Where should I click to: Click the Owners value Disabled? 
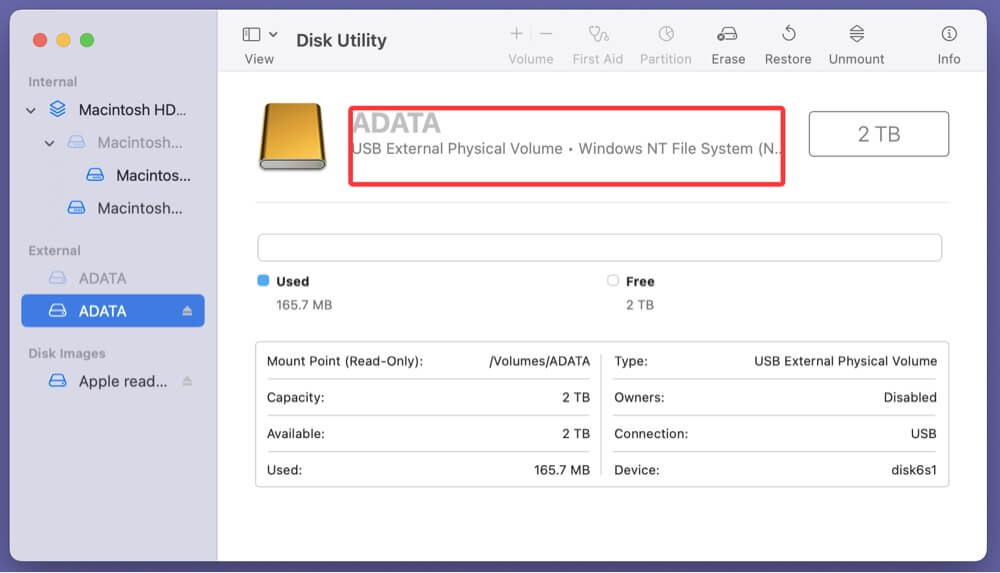pos(910,398)
